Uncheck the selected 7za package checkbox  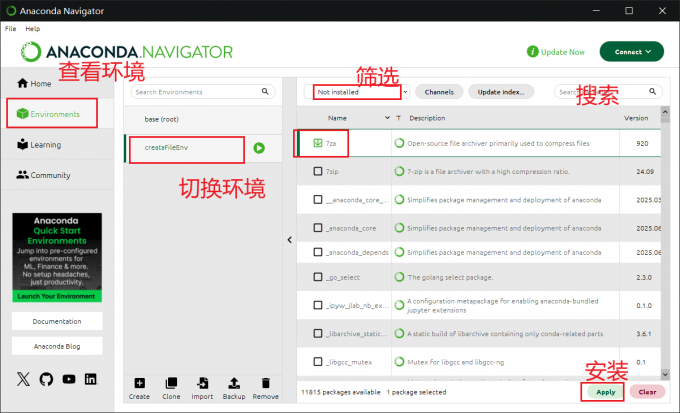click(318, 144)
